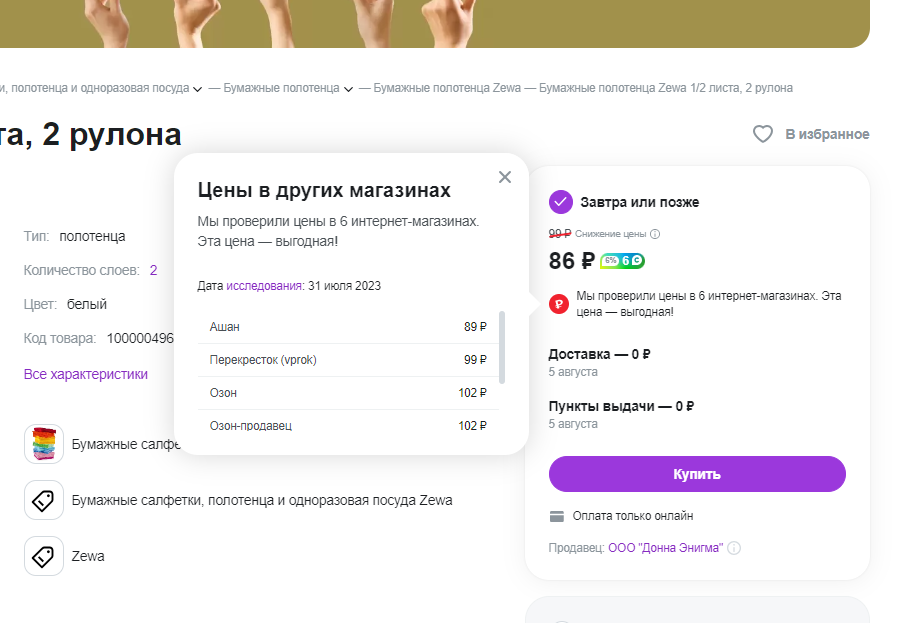Open breadcrumb Zewa 1/2 листа, 2 рулона
This screenshot has width=903, height=623.
(666, 88)
